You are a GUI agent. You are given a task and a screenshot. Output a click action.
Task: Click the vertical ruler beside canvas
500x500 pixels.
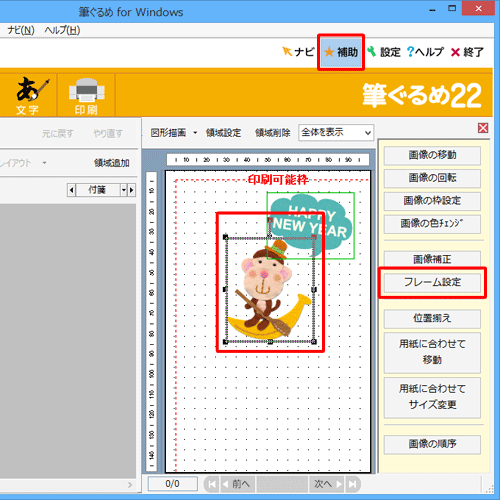pyautogui.click(x=151, y=321)
